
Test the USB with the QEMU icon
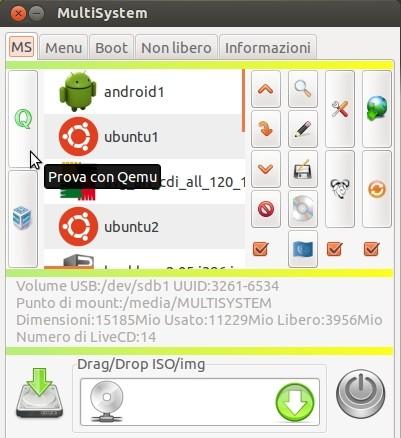[x=23, y=119]
